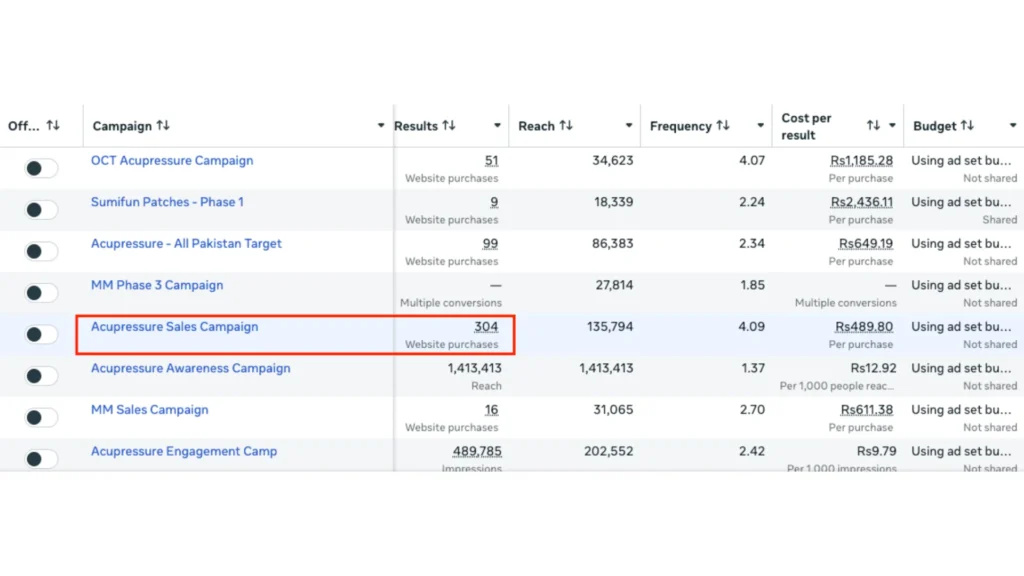Click the 99 results value

490,244
